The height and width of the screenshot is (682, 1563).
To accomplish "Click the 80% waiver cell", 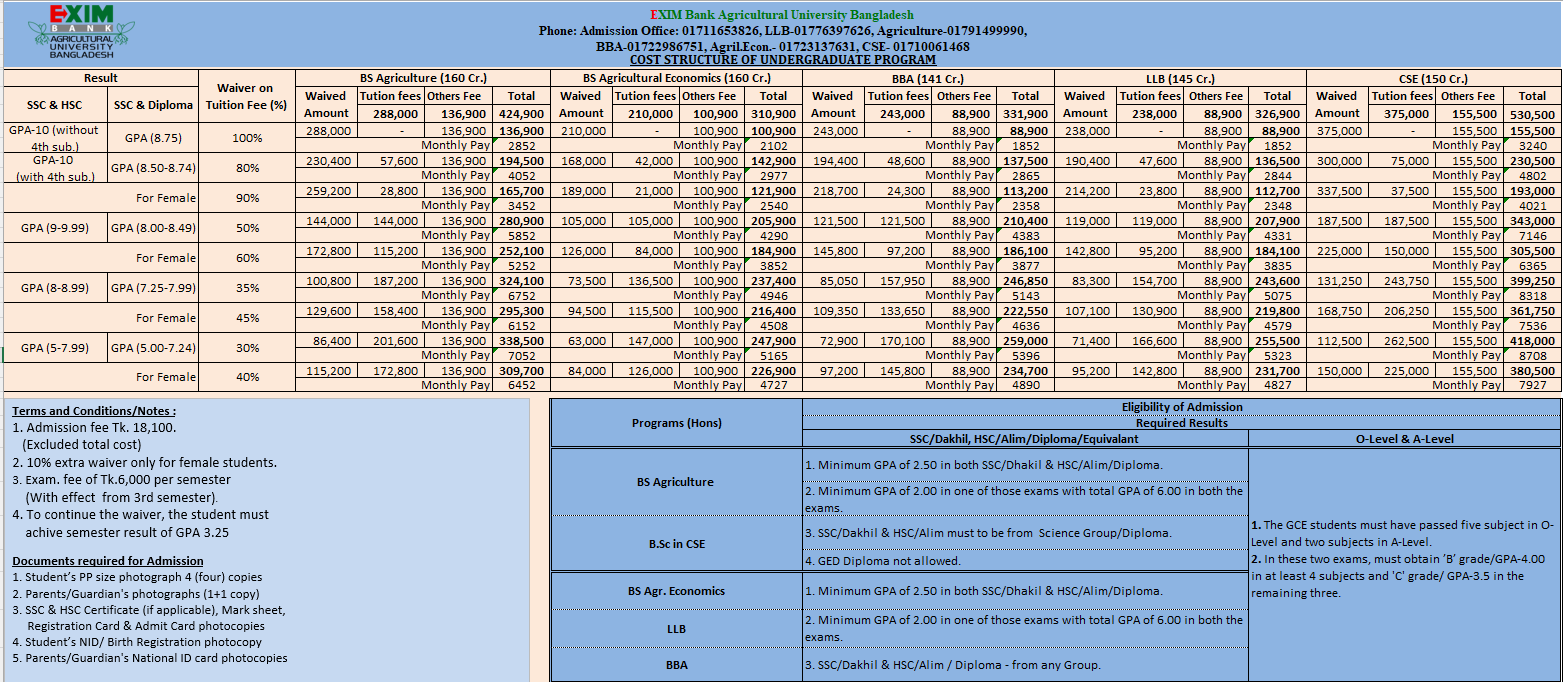I will (246, 168).
